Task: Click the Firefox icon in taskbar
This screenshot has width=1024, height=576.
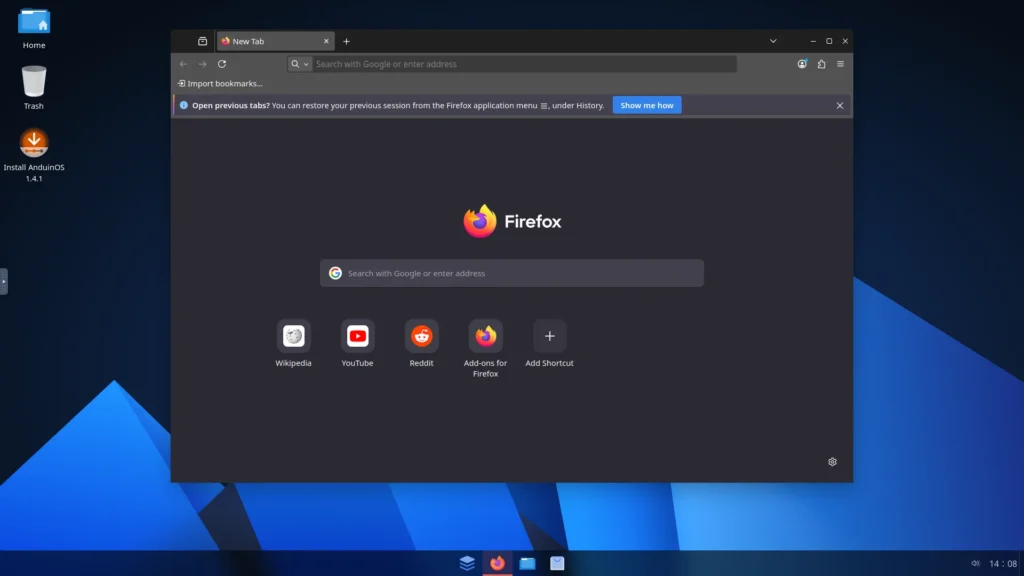Action: [497, 563]
